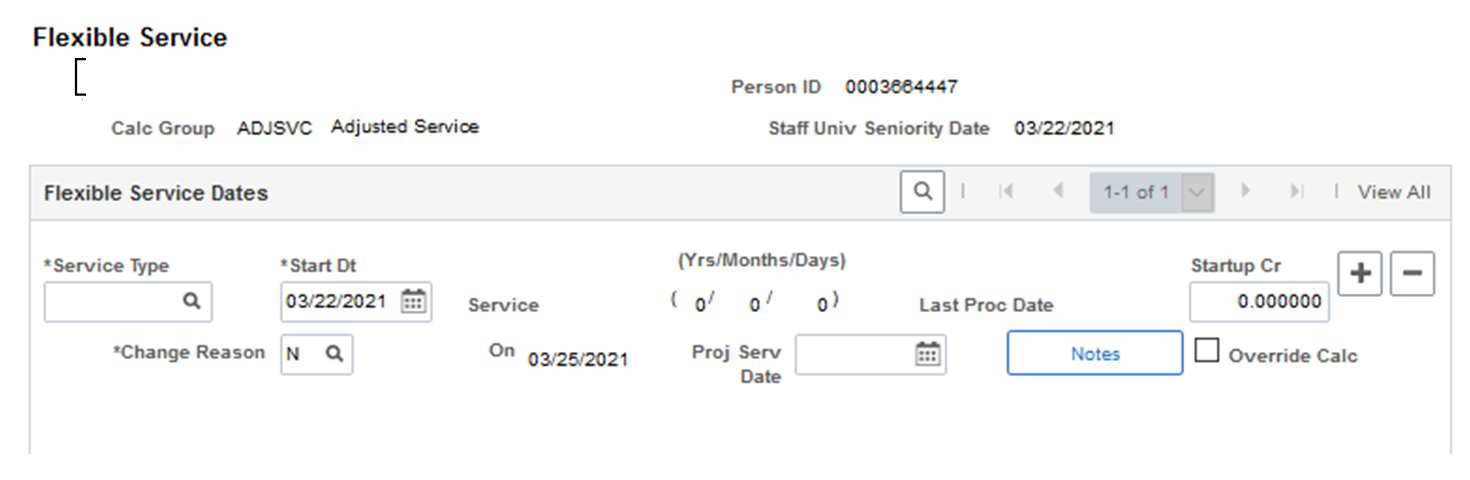Viewport: 1470px width, 480px height.
Task: Click the Startup Cr value field
Action: [x=1260, y=302]
